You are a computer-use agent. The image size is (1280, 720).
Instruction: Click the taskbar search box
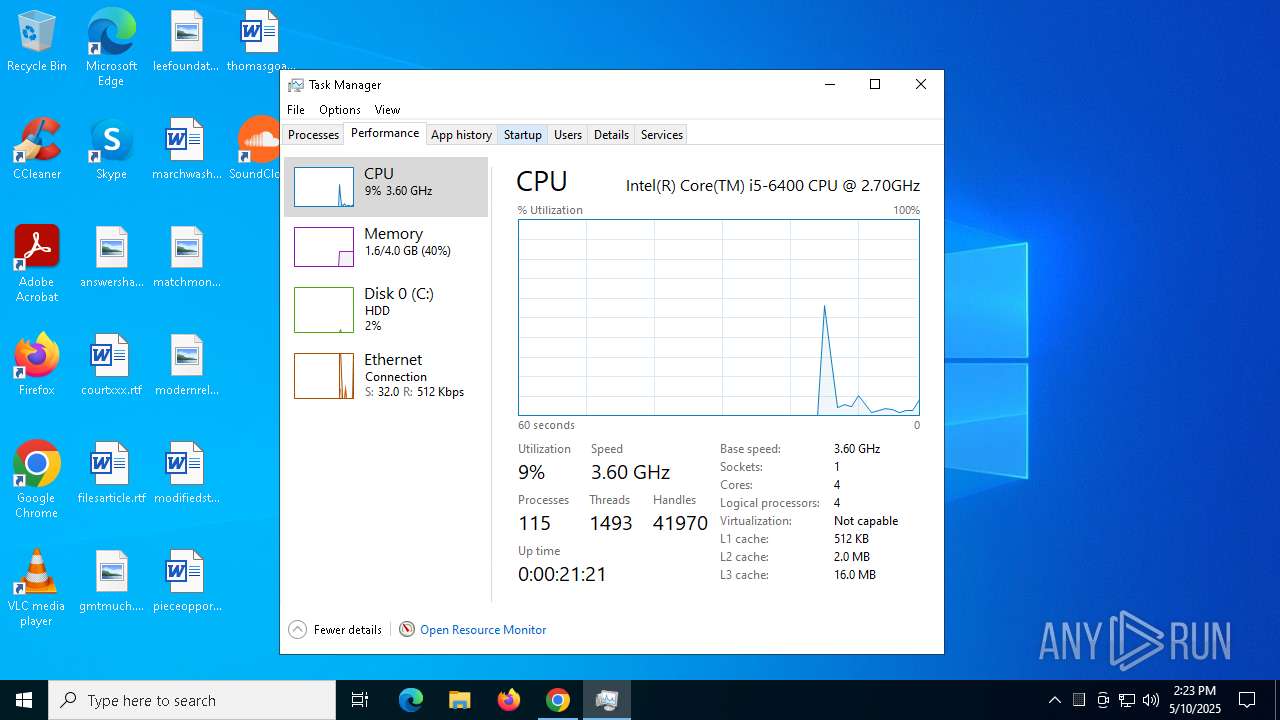pyautogui.click(x=192, y=700)
